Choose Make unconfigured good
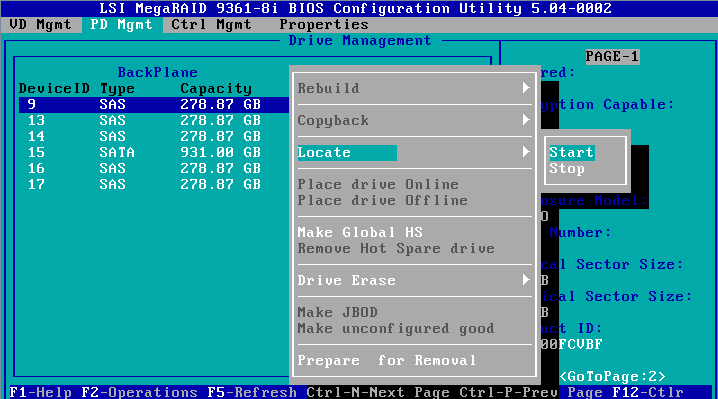This screenshot has width=718, height=399. click(x=396, y=328)
